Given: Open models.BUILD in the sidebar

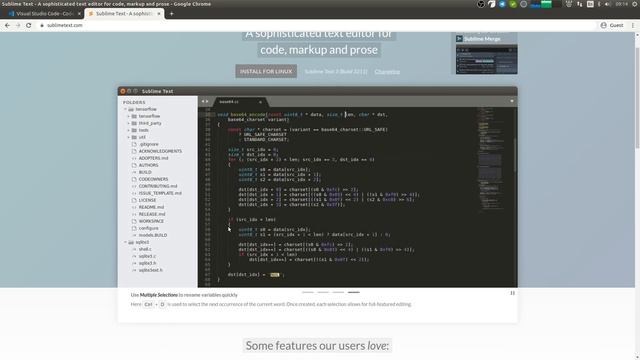Looking at the screenshot, I should 153,235.
